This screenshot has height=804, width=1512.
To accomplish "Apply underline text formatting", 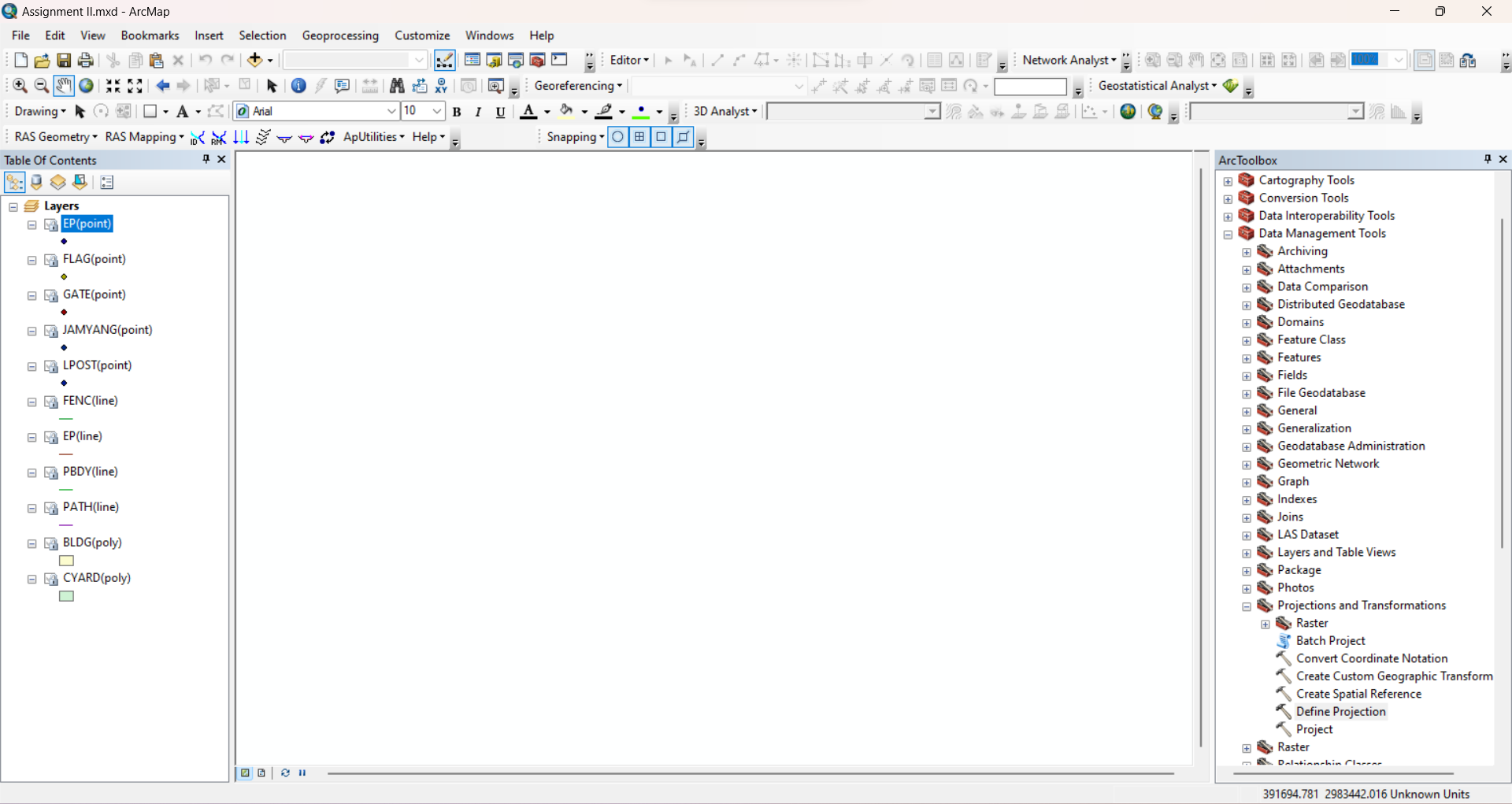I will [500, 112].
